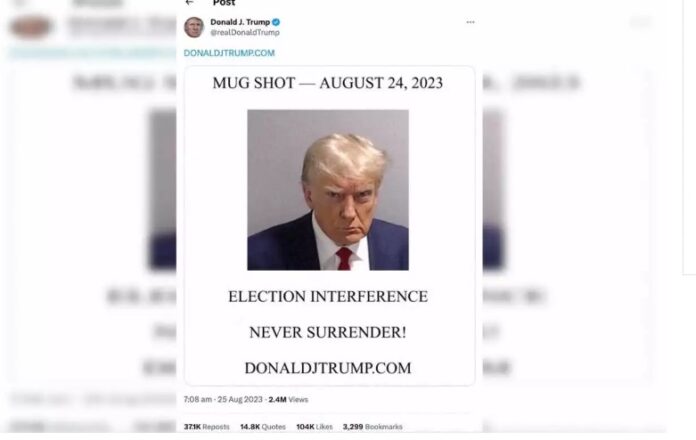Click DONALDJTRUMP.COM text at the card bottom
Screen dimensions: 696x440
328,368
